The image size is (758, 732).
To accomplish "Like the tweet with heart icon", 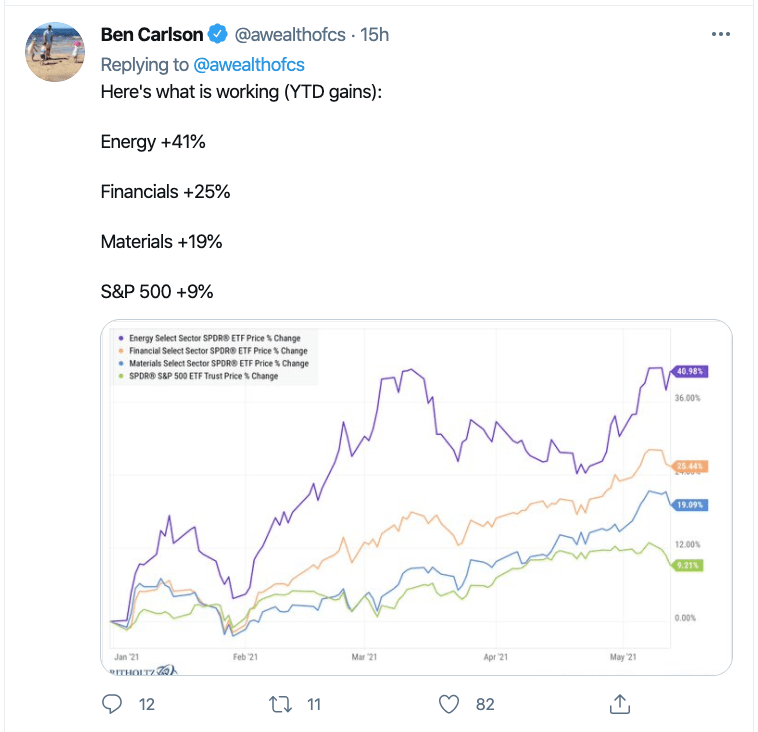I will click(x=451, y=704).
